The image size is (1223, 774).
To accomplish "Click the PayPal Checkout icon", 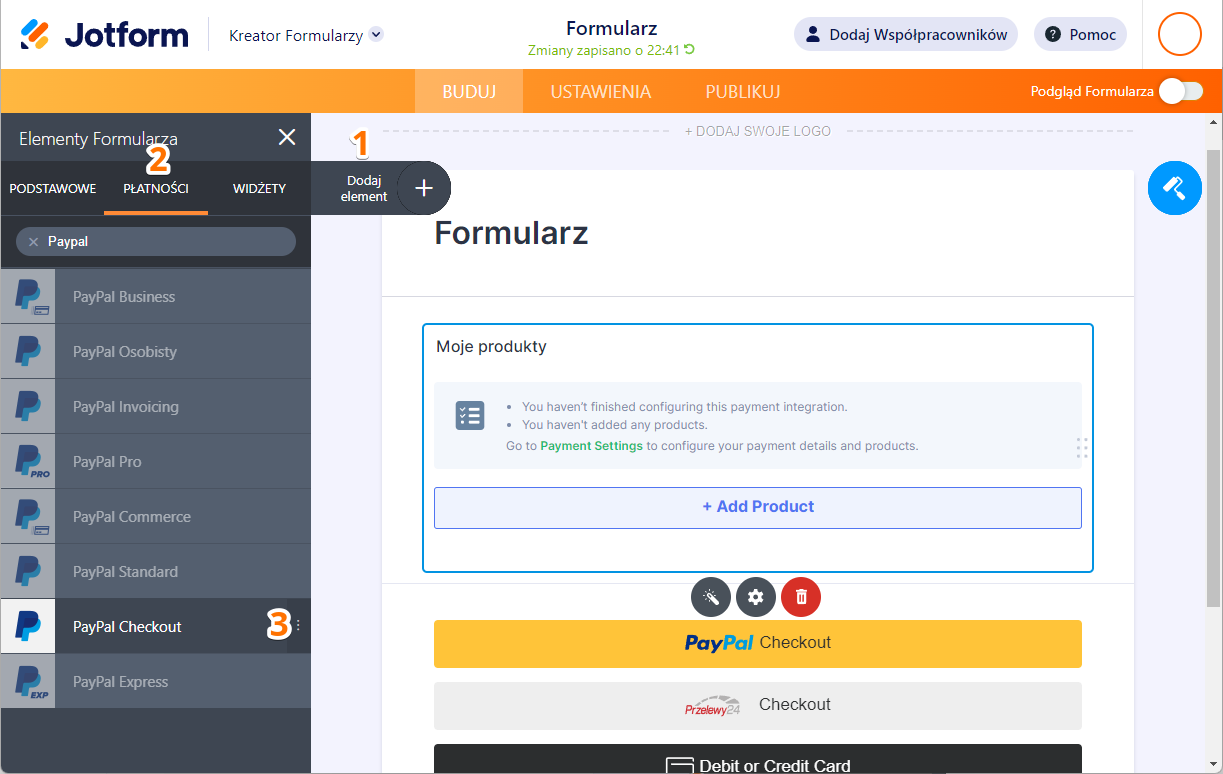I will 28,627.
